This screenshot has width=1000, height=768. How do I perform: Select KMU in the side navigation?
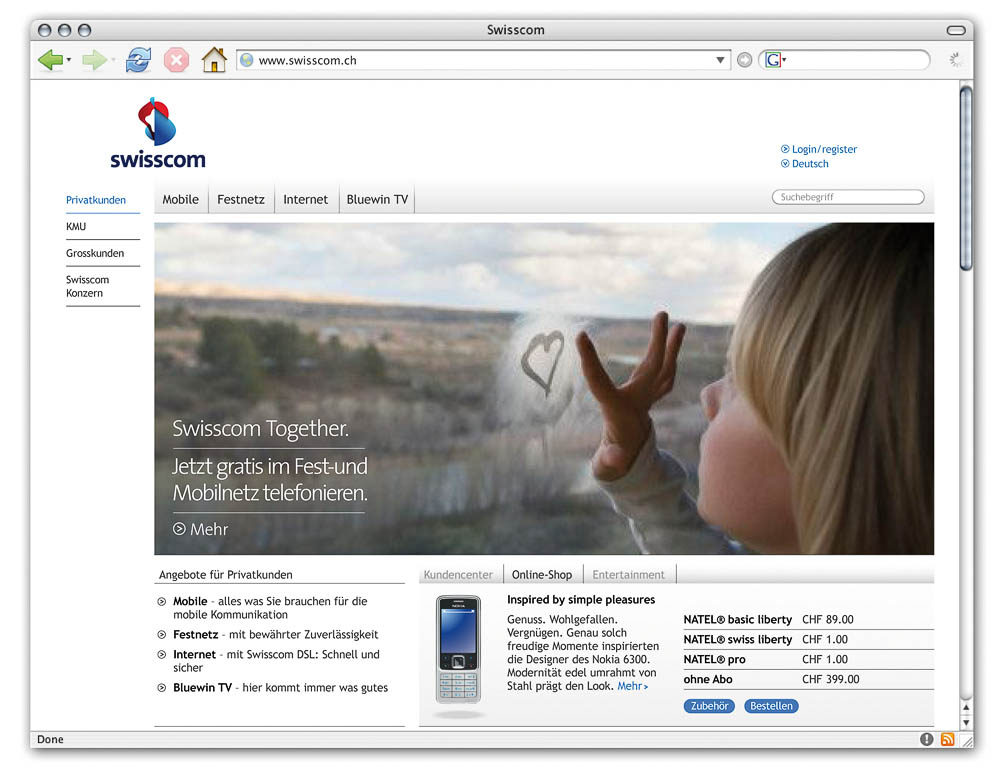pyautogui.click(x=76, y=226)
